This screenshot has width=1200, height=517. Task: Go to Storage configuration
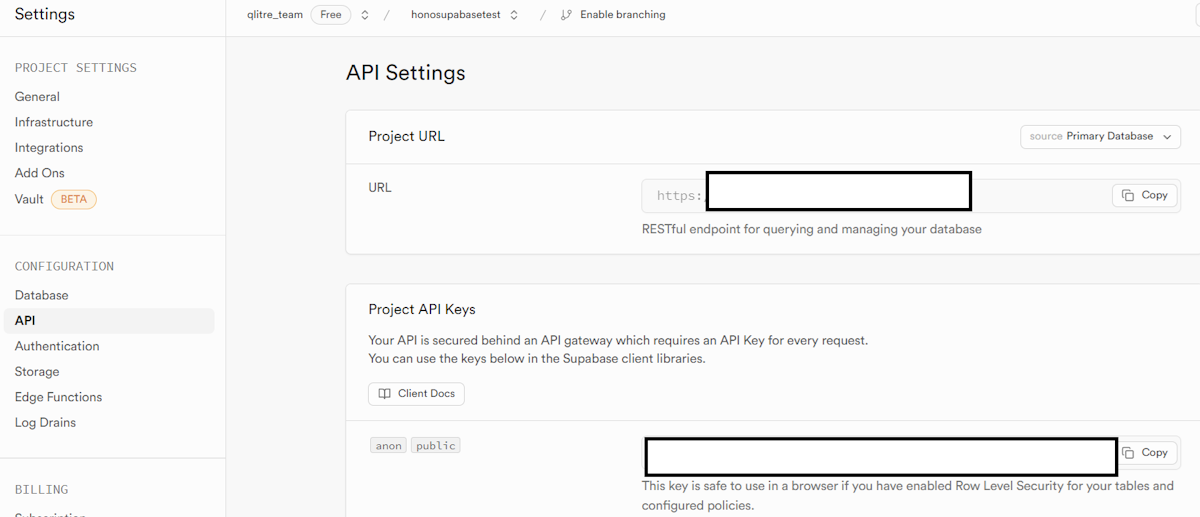[x=37, y=372]
